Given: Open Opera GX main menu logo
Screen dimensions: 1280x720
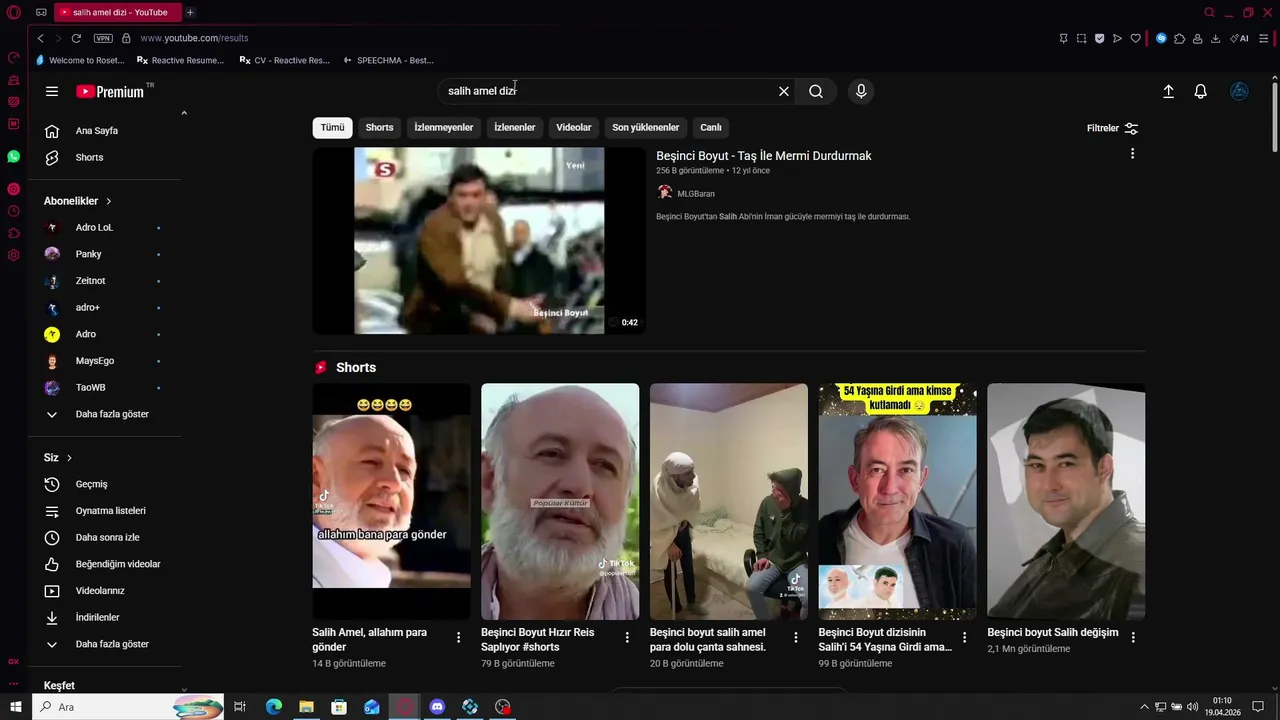Looking at the screenshot, I should tap(14, 12).
